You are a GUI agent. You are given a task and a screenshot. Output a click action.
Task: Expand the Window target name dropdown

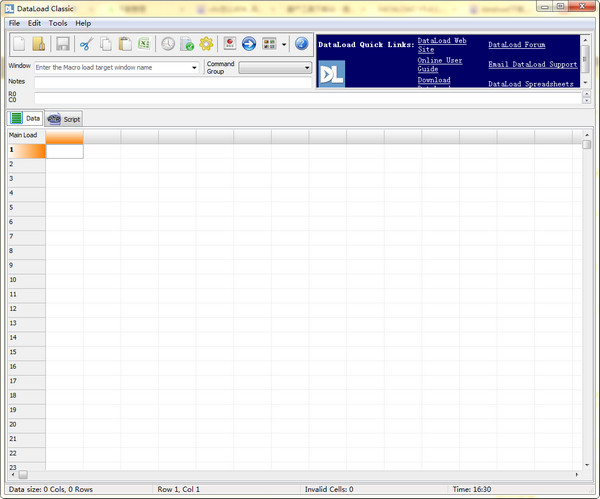tap(194, 68)
